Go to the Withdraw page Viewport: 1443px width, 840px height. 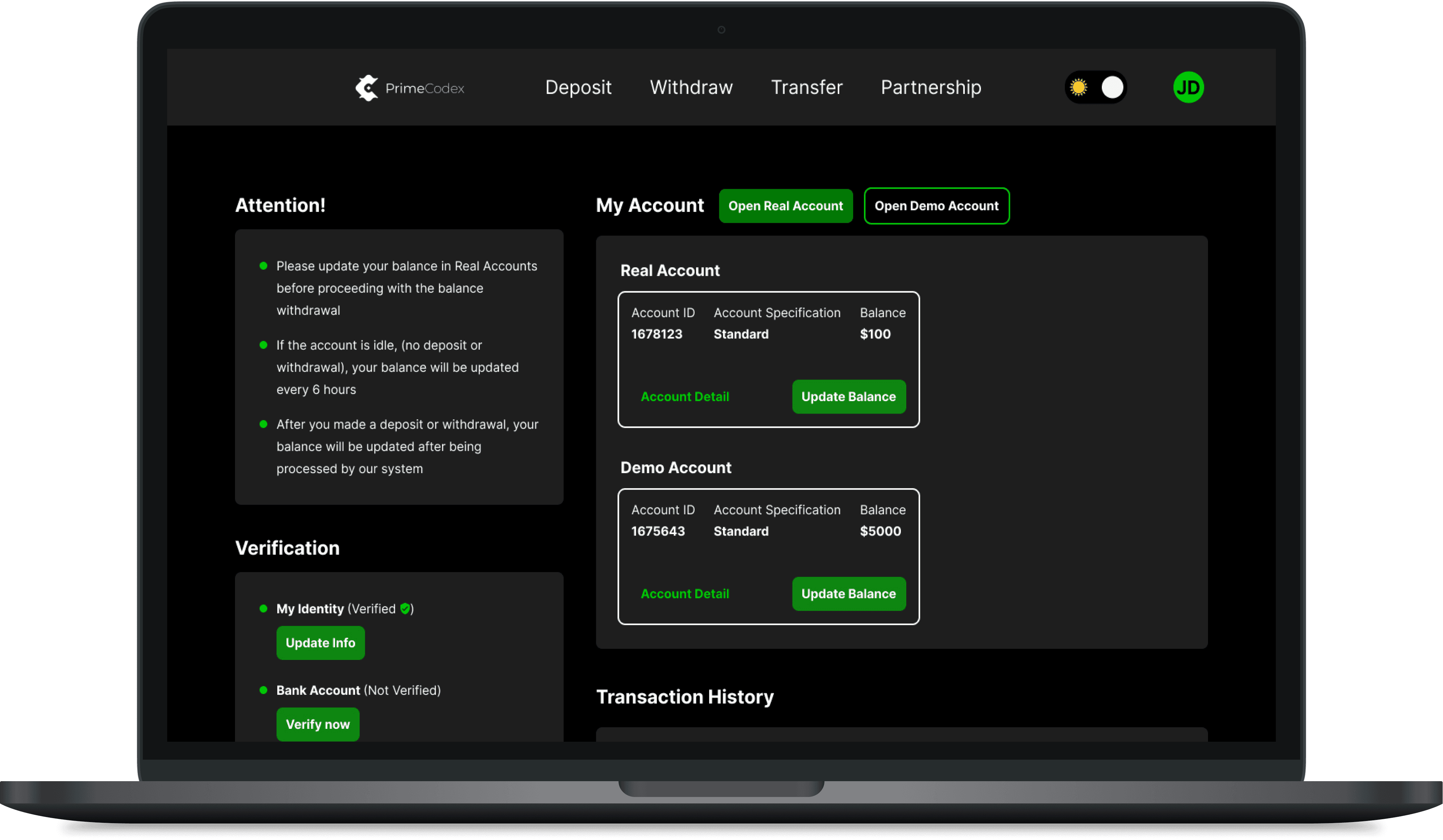[691, 88]
